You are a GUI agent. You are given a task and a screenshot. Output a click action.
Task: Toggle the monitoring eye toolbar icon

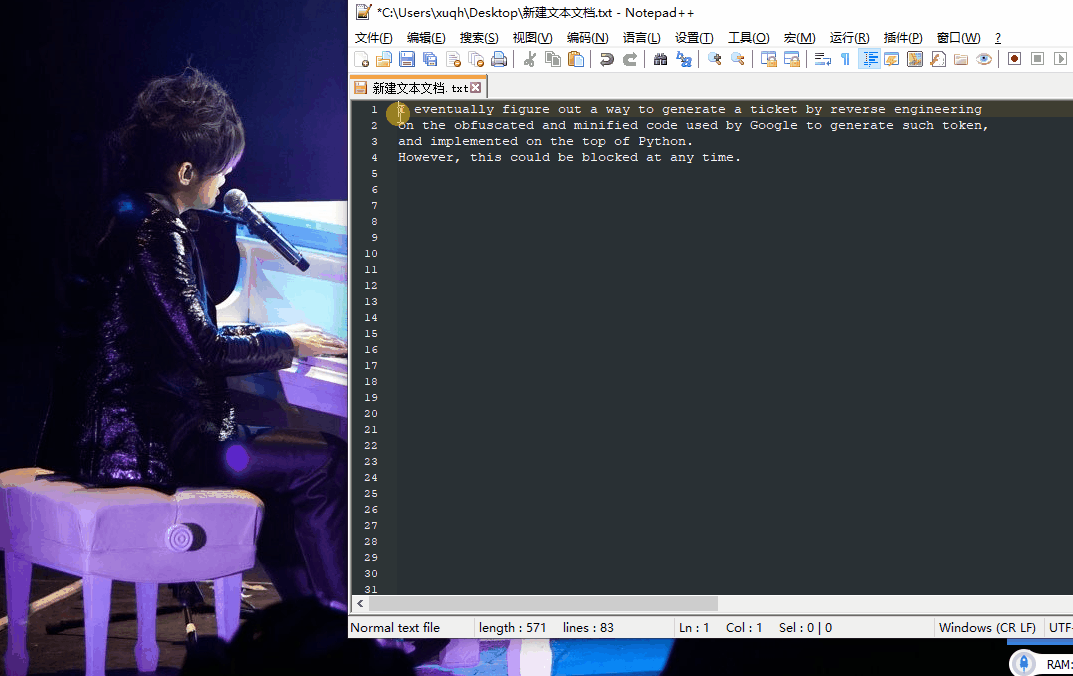[984, 60]
